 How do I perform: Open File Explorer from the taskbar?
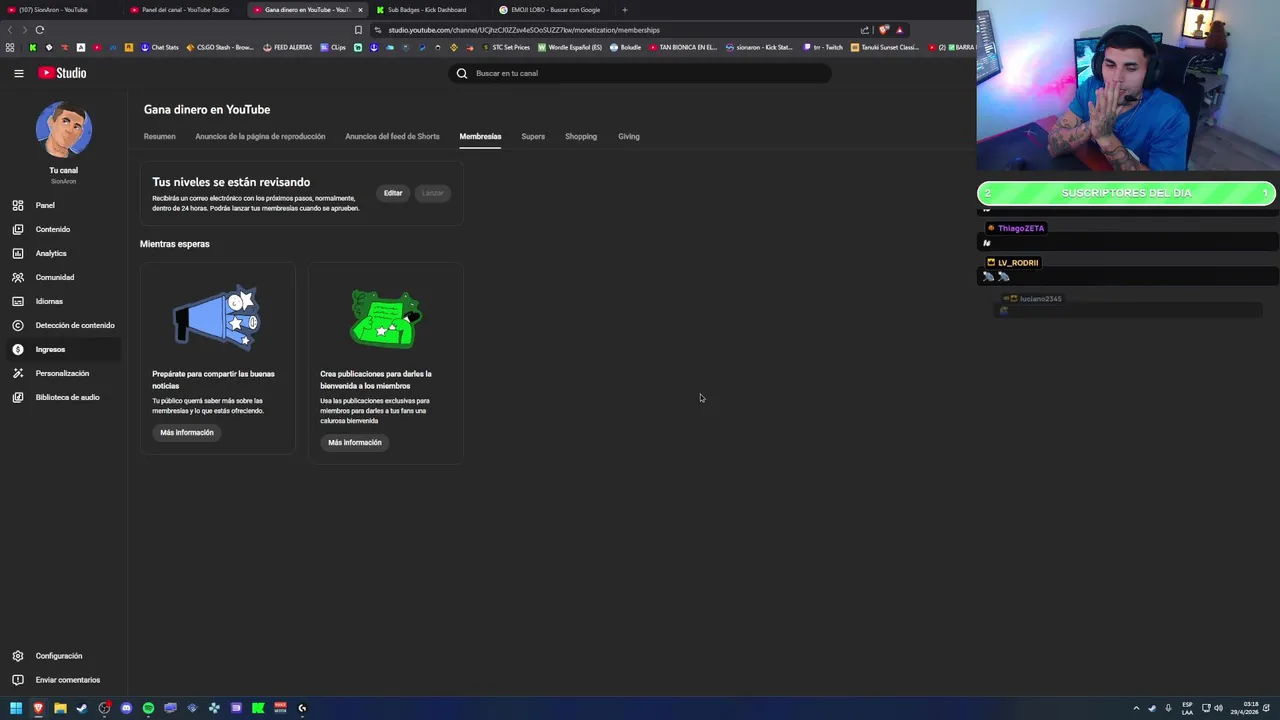[60, 708]
